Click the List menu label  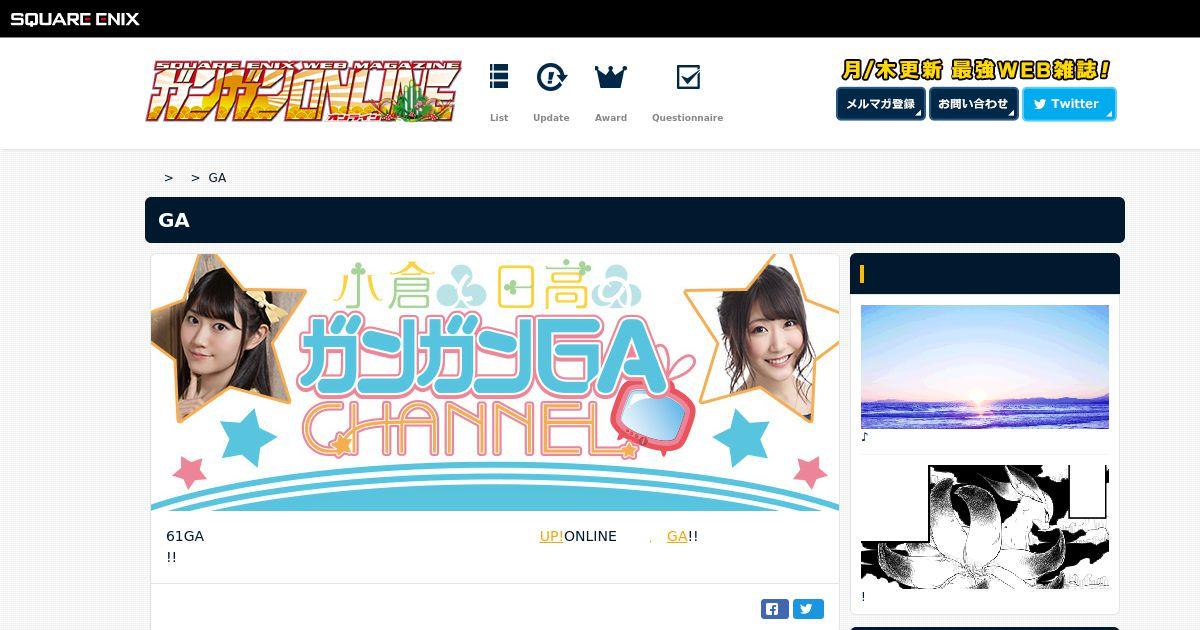pyautogui.click(x=499, y=118)
